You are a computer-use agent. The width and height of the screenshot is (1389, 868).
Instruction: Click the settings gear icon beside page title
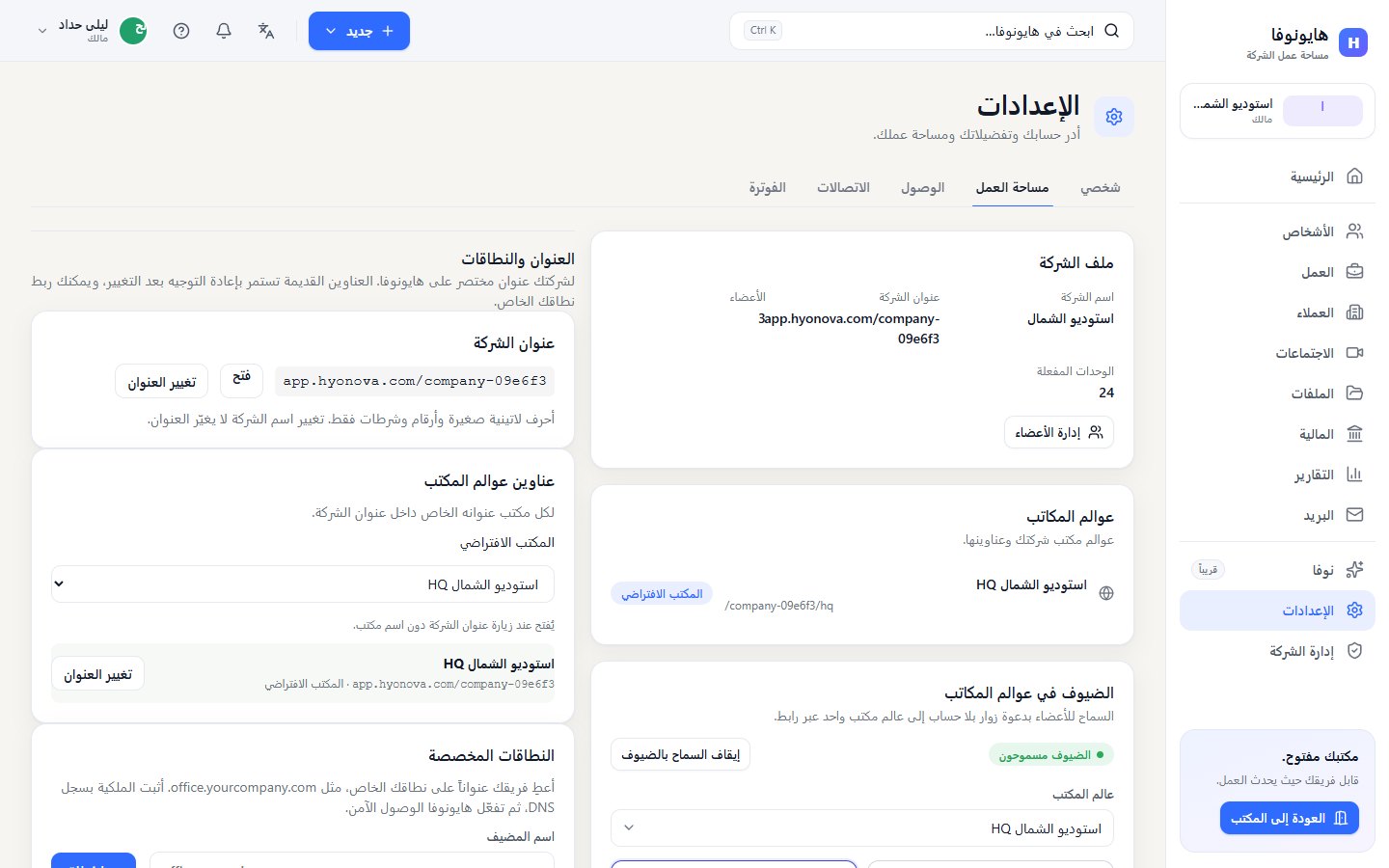[x=1114, y=117]
